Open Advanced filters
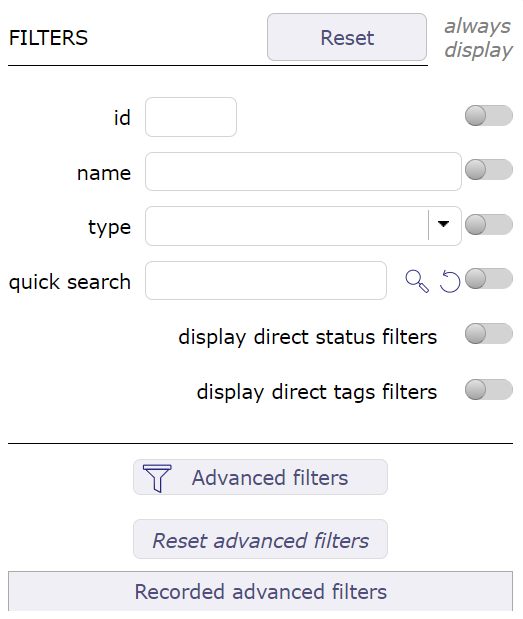523x619 pixels. tap(261, 477)
